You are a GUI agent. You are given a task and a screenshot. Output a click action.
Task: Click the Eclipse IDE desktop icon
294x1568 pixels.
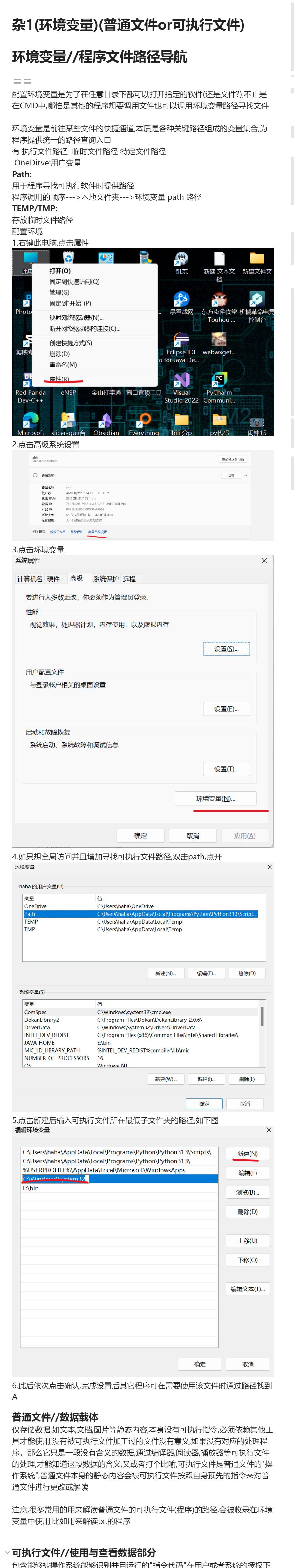click(x=181, y=340)
